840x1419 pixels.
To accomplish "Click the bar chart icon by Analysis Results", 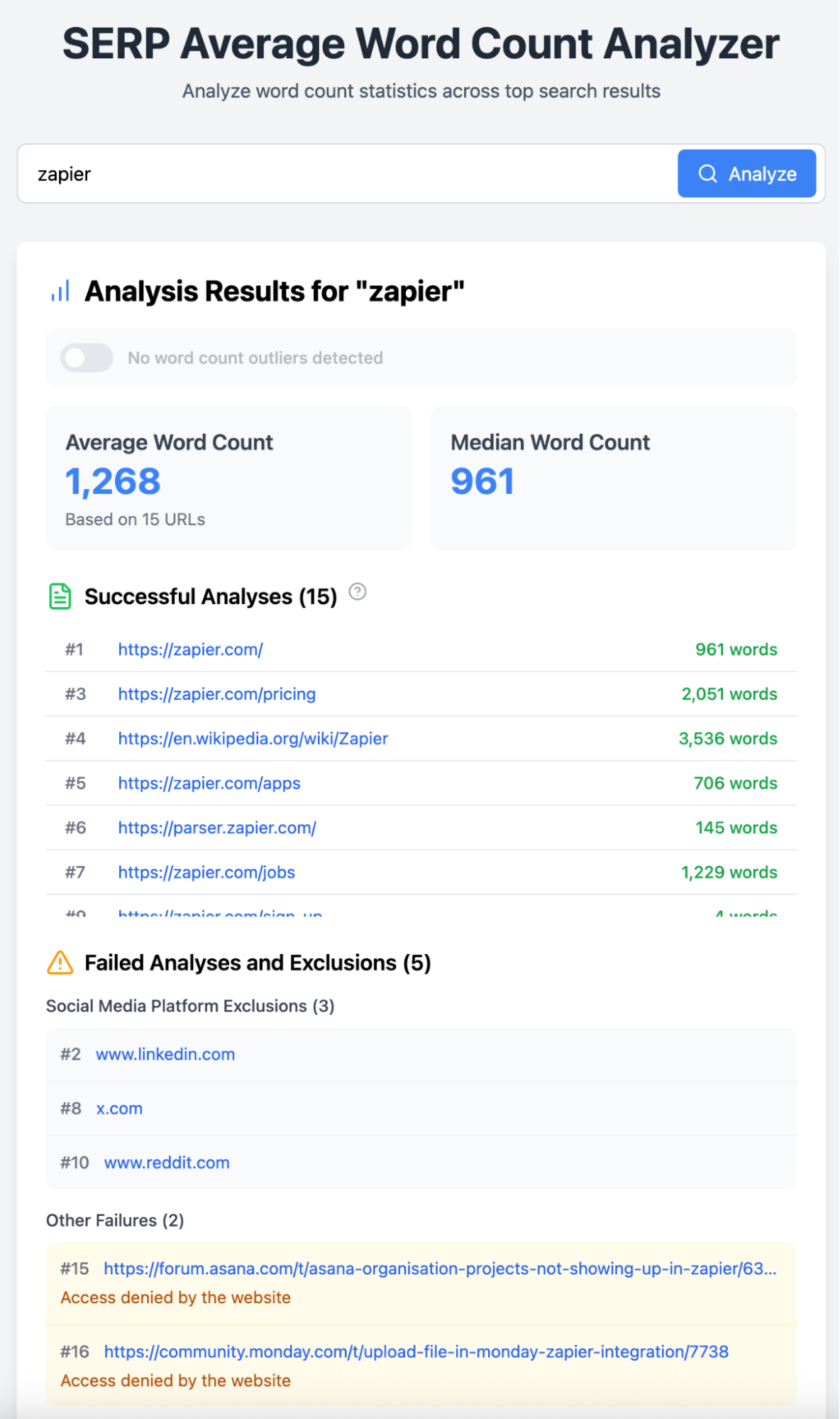I will pyautogui.click(x=60, y=291).
